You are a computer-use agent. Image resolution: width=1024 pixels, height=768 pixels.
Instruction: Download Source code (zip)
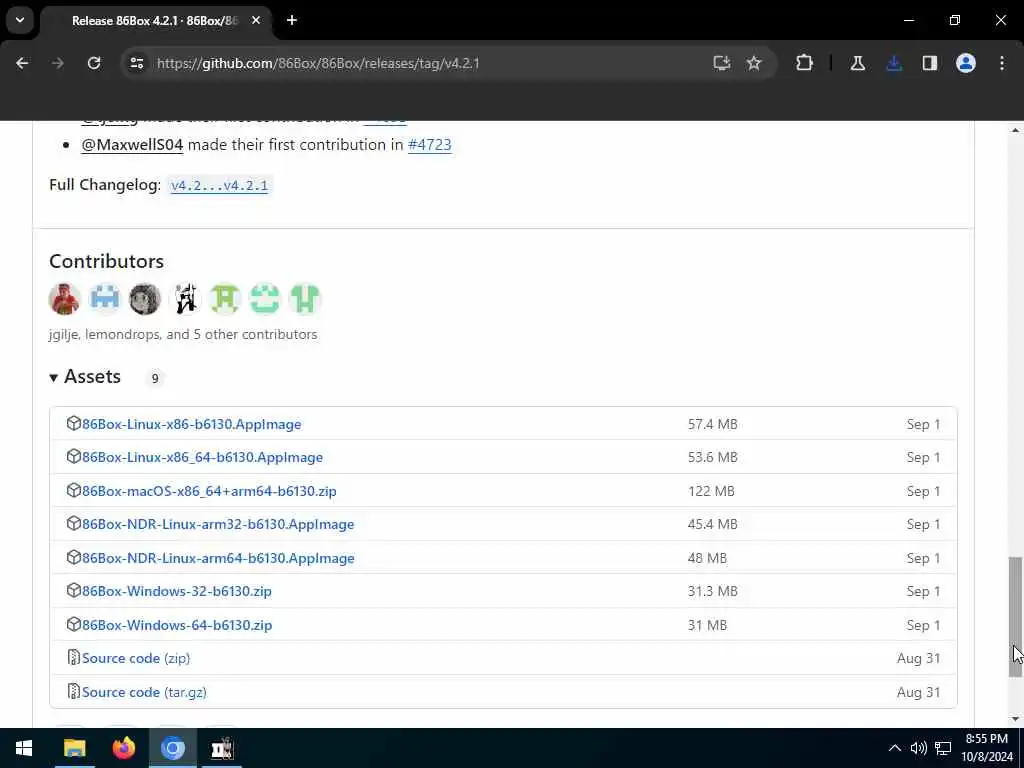coord(136,658)
